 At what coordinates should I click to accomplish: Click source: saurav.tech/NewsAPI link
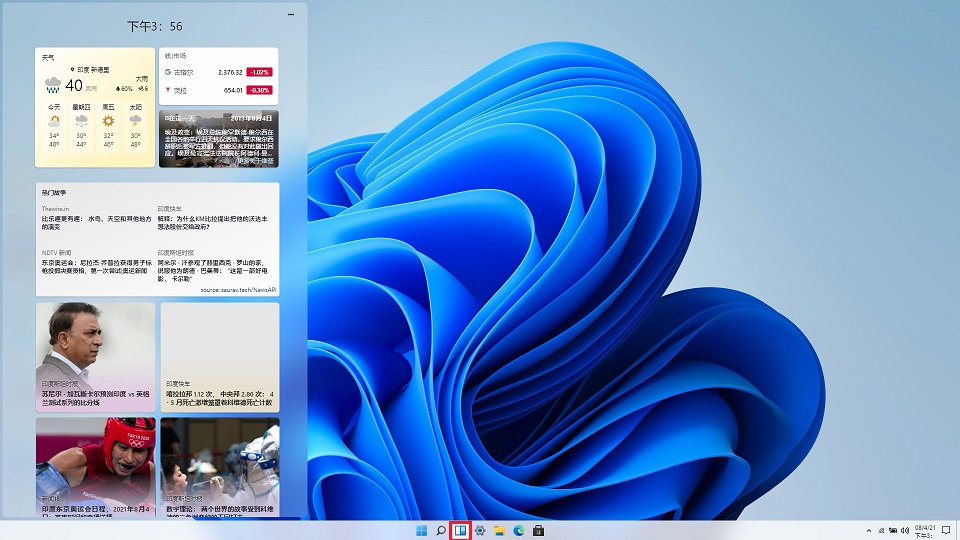click(238, 290)
